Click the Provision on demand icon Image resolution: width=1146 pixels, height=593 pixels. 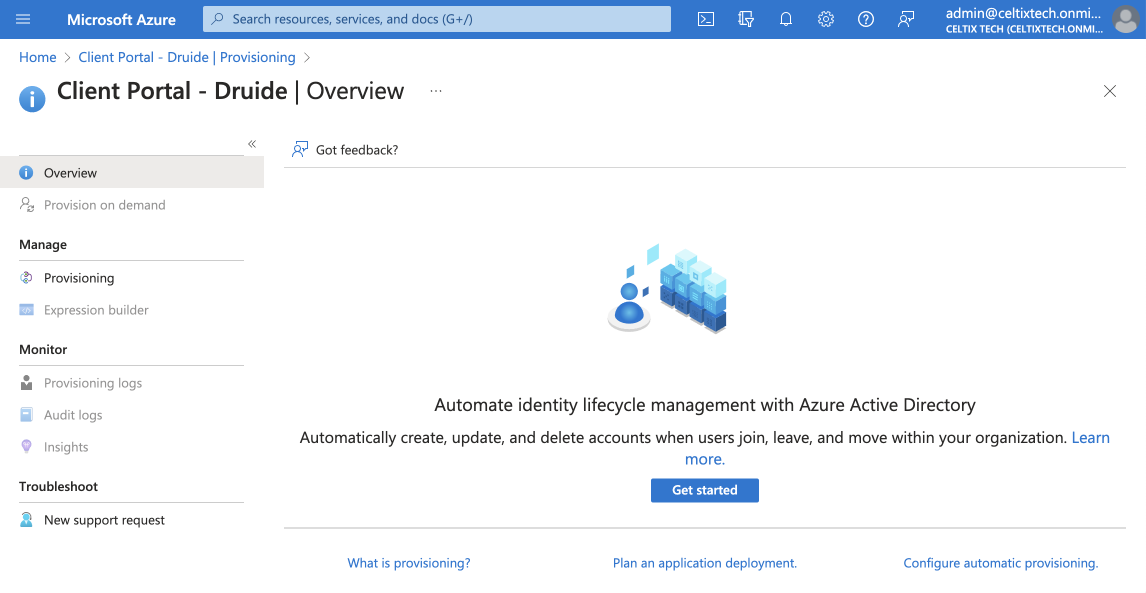26,205
